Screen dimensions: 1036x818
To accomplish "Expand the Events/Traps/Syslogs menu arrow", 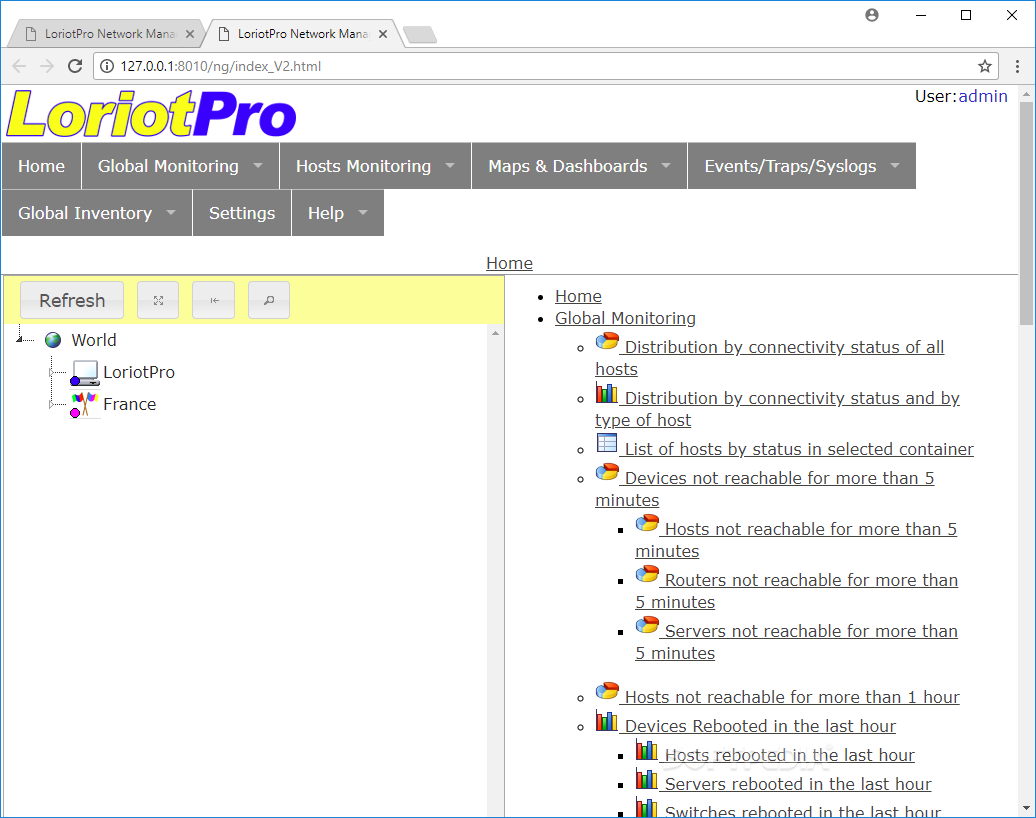I will (x=895, y=166).
